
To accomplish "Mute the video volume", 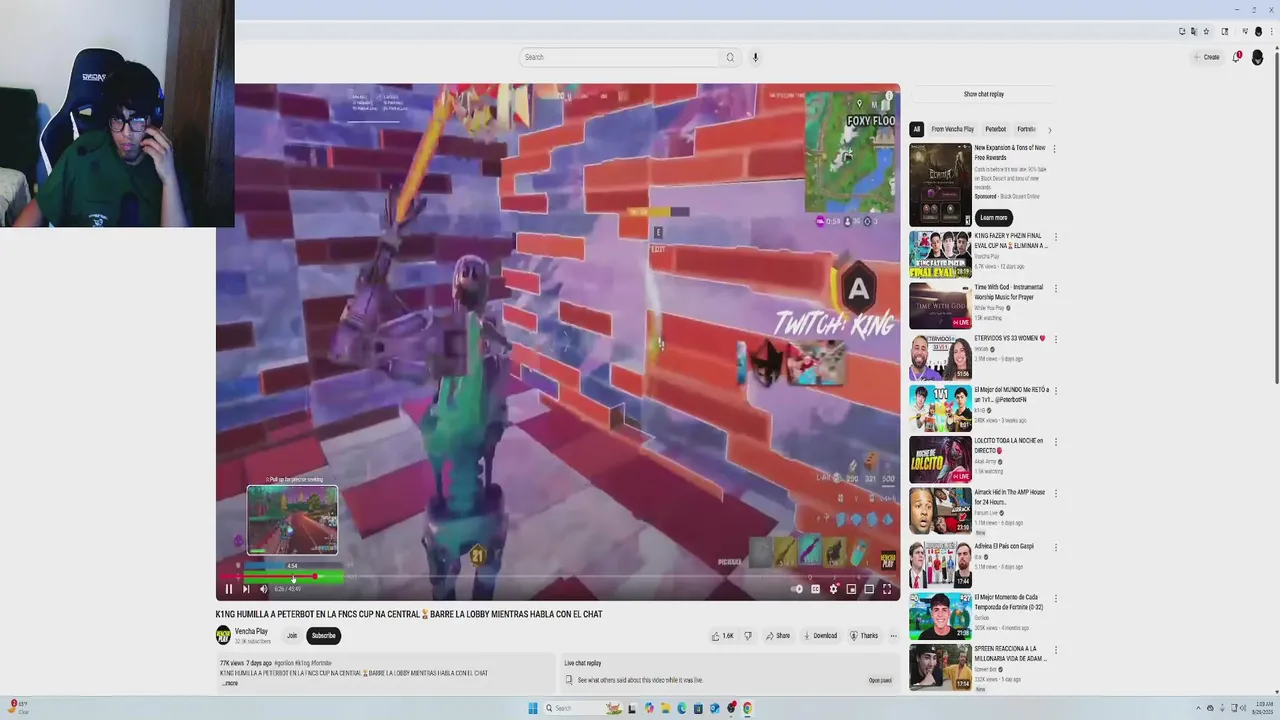I will 264,589.
